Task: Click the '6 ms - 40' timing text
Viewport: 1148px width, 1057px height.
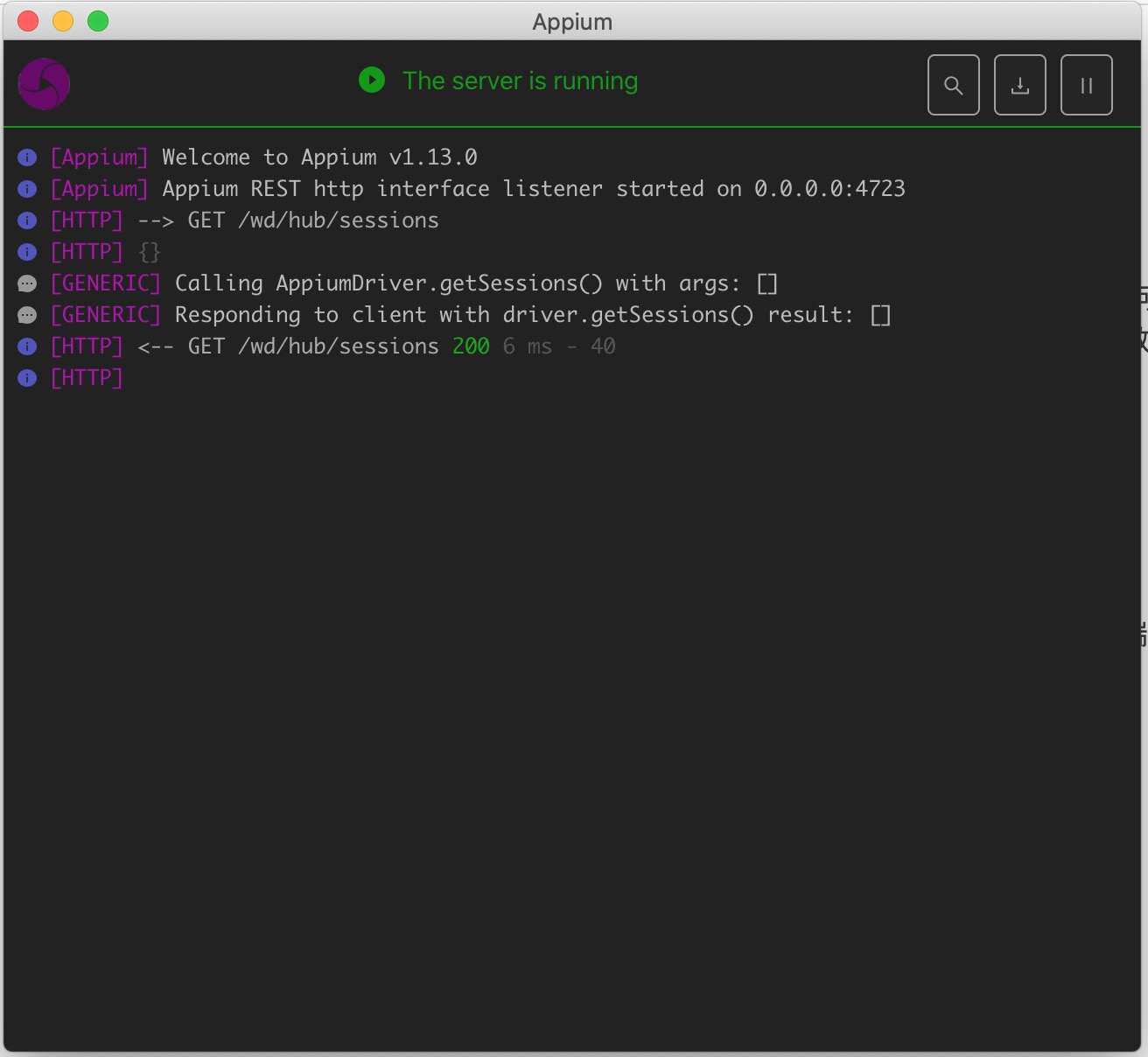Action: [x=559, y=346]
